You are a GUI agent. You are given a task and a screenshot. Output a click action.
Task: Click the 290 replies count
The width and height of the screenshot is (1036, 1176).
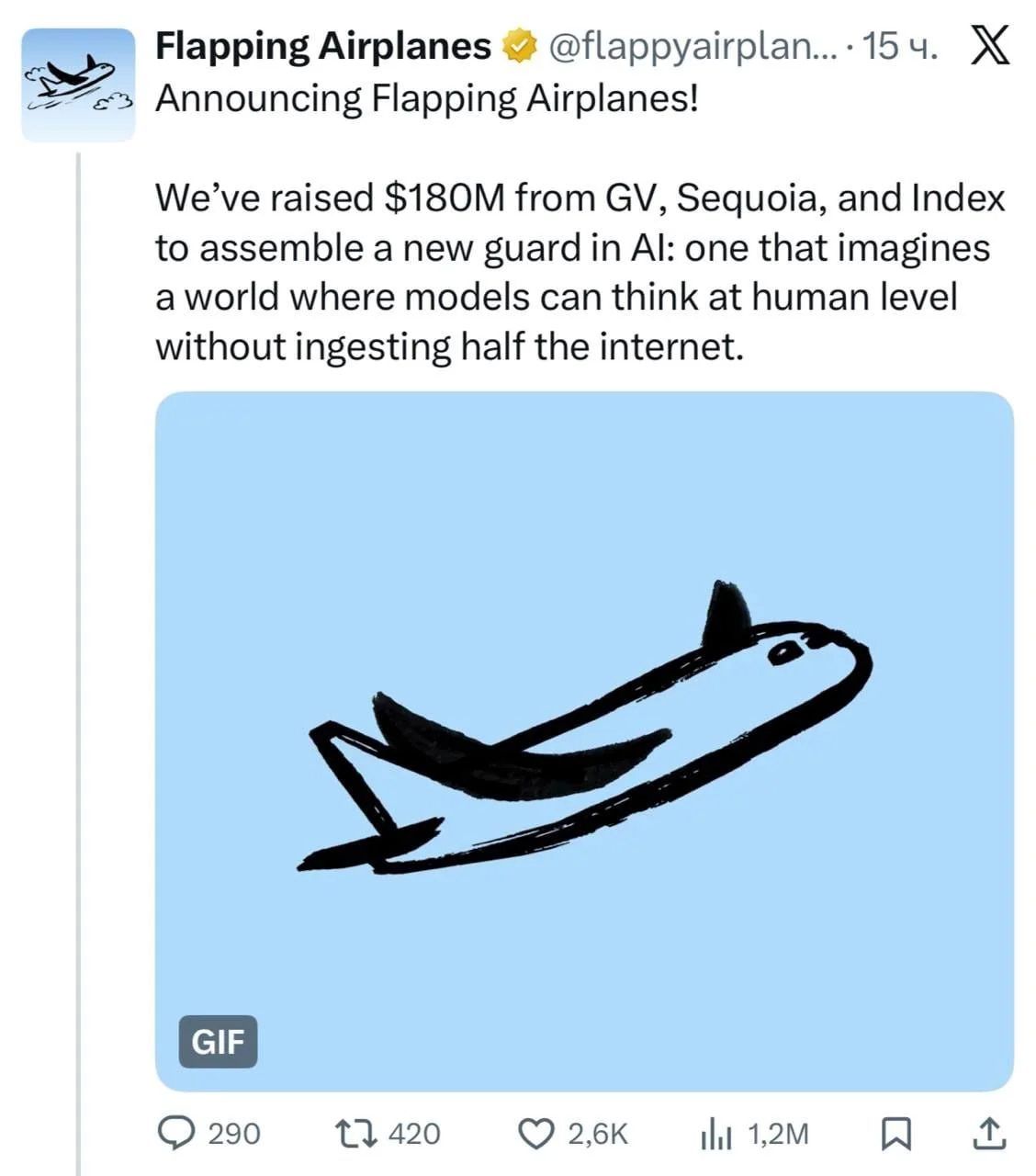(234, 1134)
